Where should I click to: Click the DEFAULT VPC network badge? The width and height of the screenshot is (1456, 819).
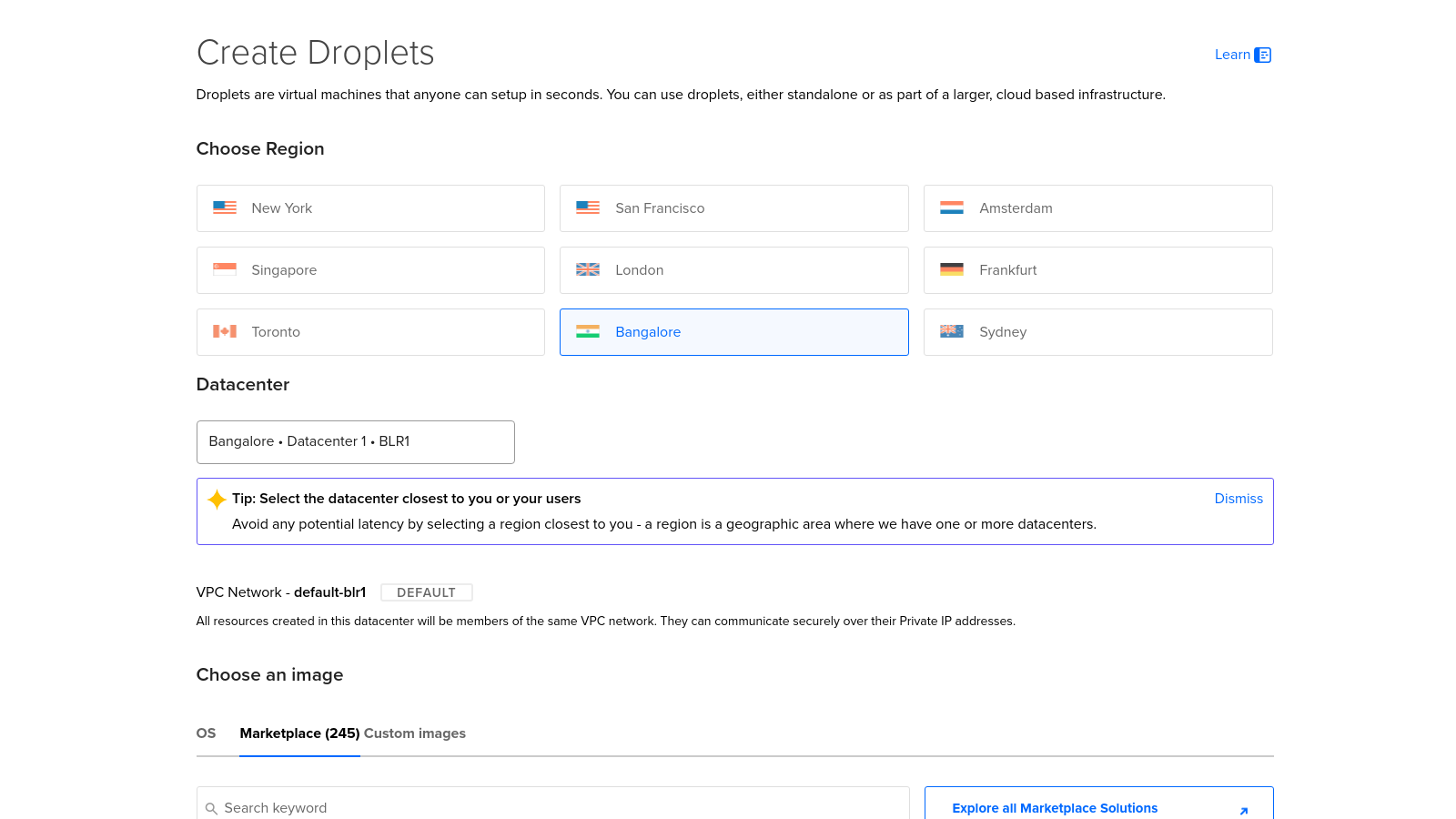pos(427,592)
